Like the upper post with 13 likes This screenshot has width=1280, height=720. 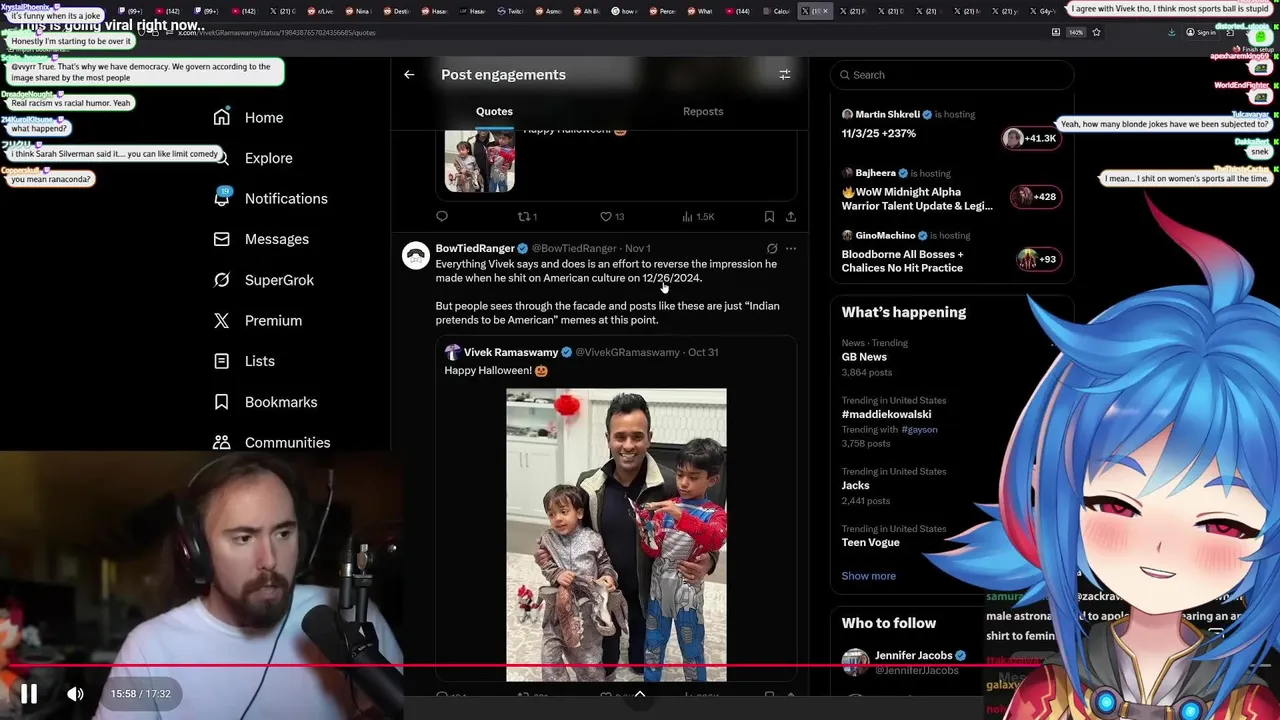[x=611, y=216]
